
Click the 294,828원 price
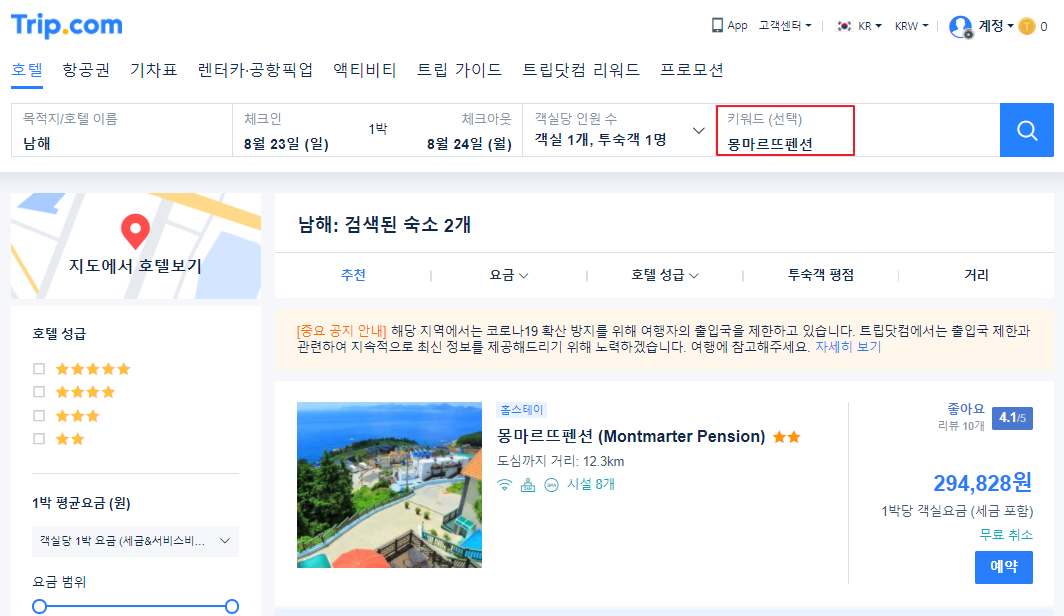983,483
